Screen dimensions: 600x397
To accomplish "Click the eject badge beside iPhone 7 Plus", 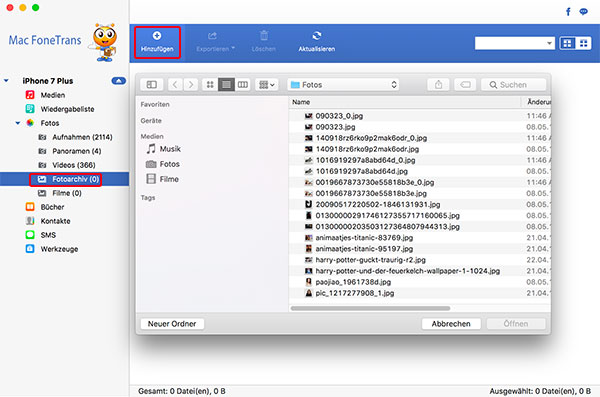I will click(119, 81).
